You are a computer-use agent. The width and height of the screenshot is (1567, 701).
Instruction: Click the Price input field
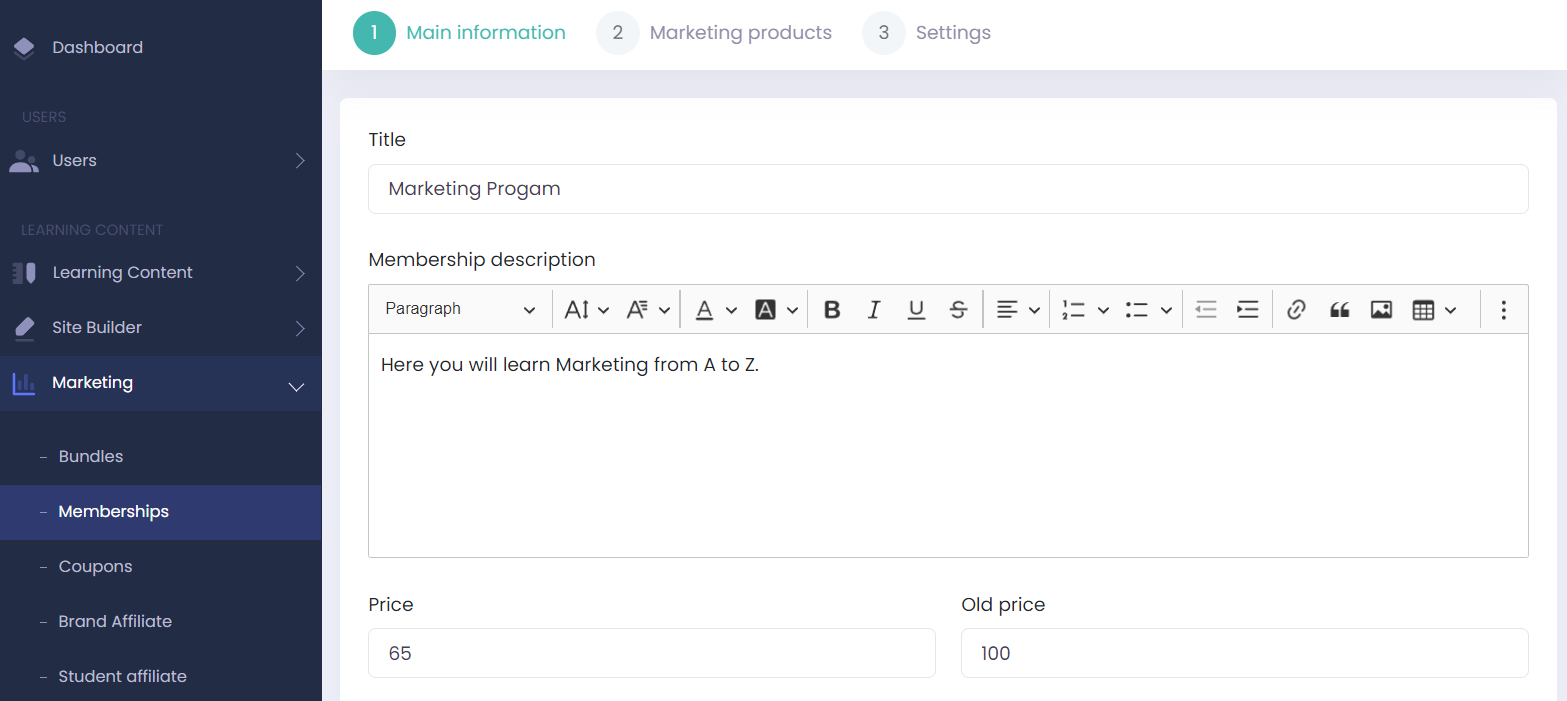[652, 653]
